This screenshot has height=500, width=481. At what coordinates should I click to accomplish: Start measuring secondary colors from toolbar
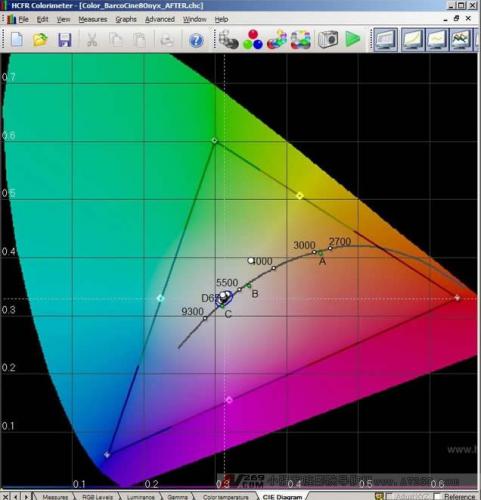277,40
